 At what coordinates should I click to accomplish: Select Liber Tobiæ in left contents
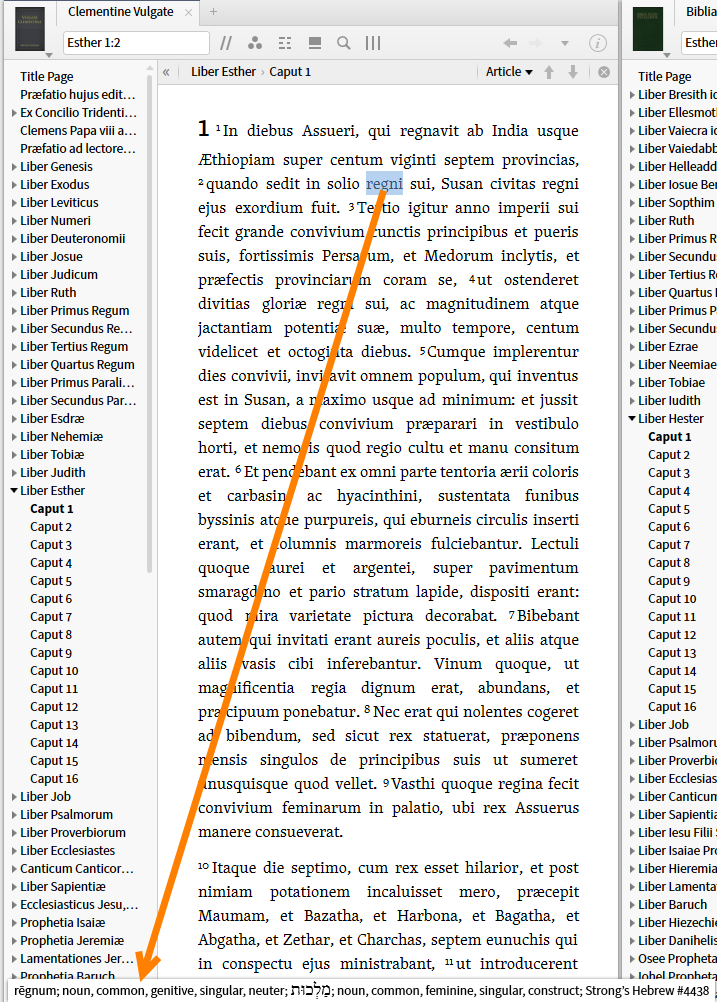tap(52, 455)
